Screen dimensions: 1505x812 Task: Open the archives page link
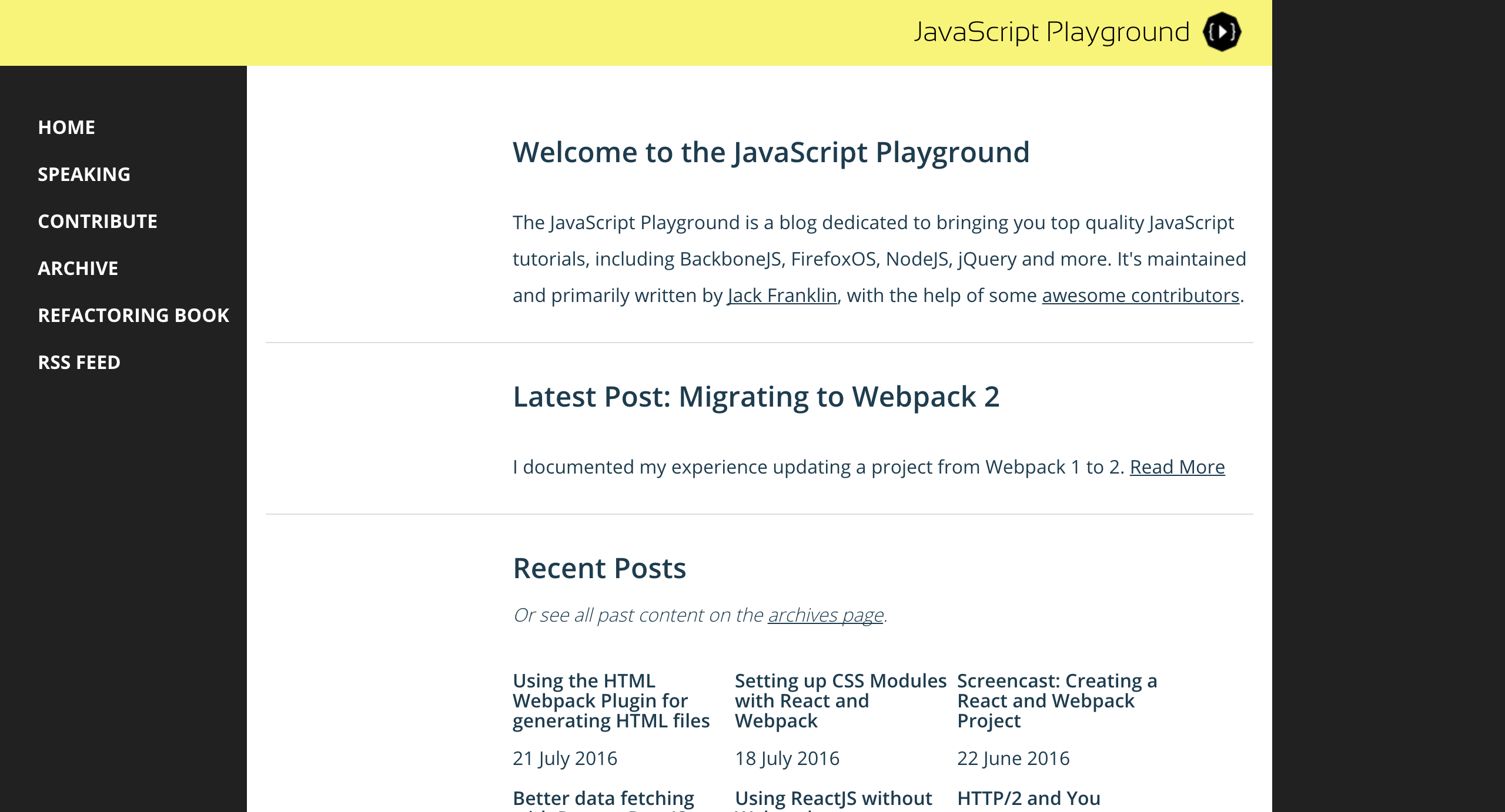[x=825, y=615]
